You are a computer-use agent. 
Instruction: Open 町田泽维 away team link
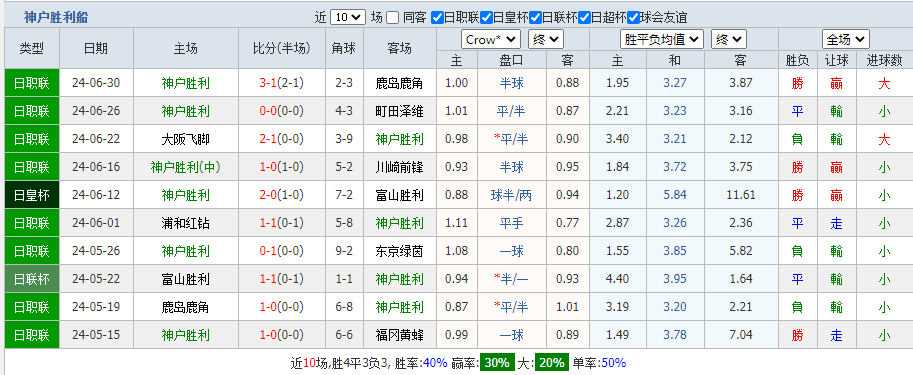pos(399,111)
